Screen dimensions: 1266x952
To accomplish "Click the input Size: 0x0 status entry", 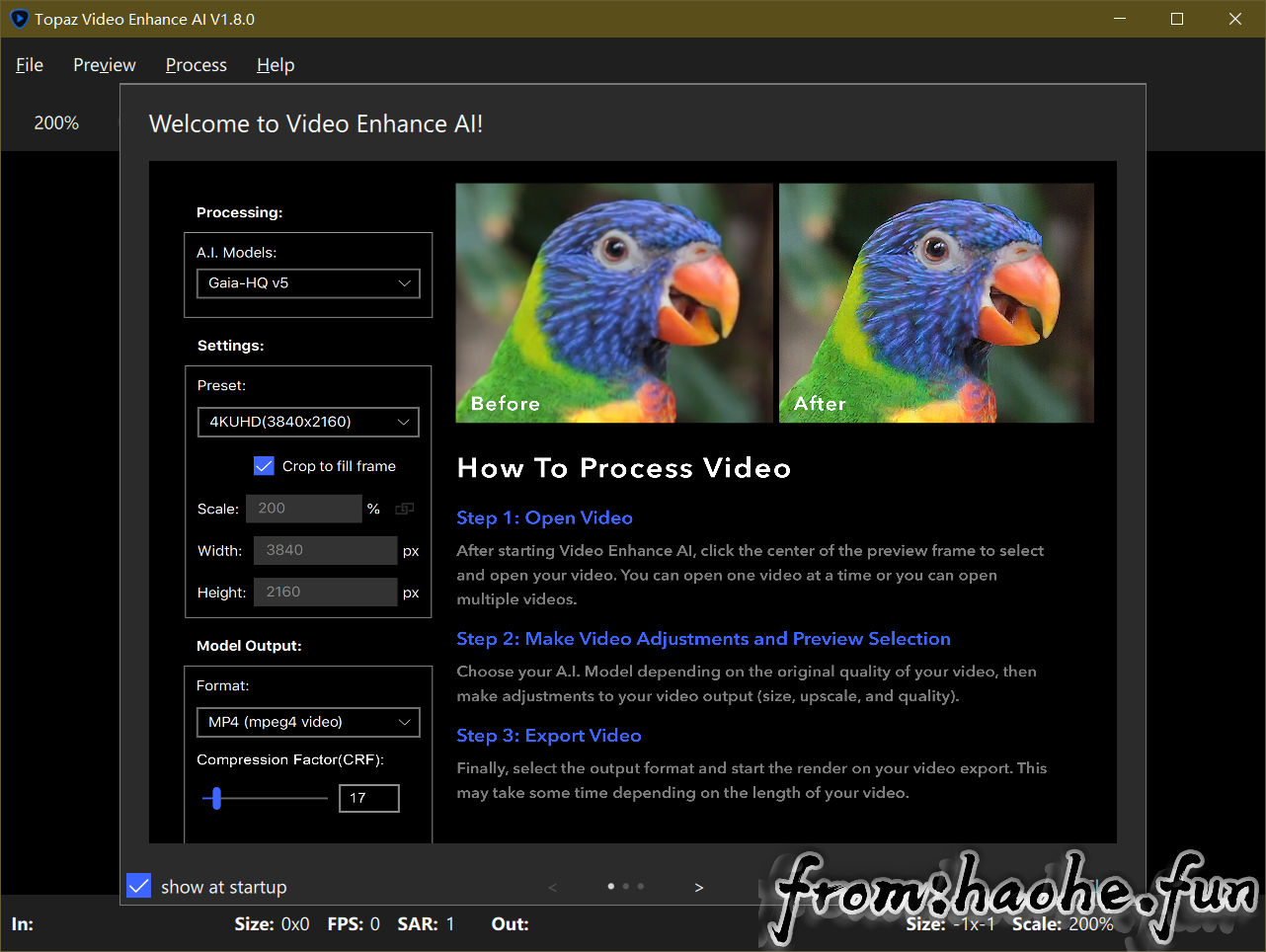I will click(272, 924).
